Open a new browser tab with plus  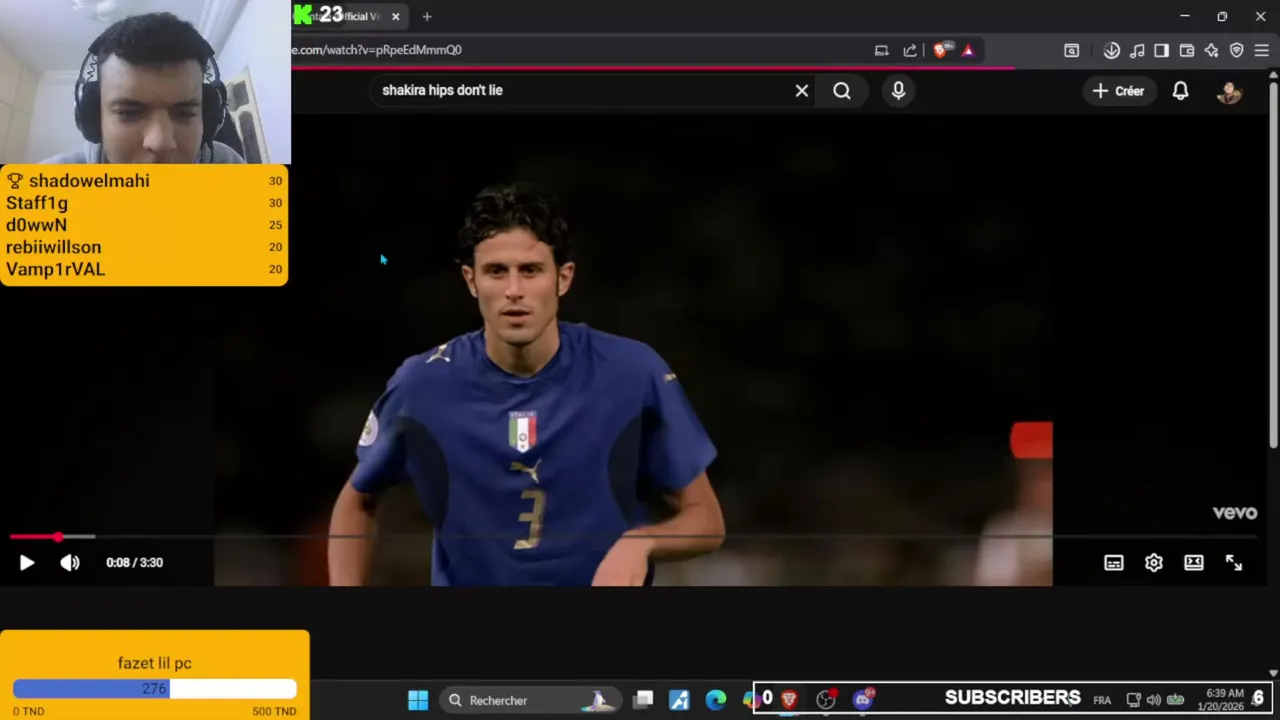[x=427, y=16]
